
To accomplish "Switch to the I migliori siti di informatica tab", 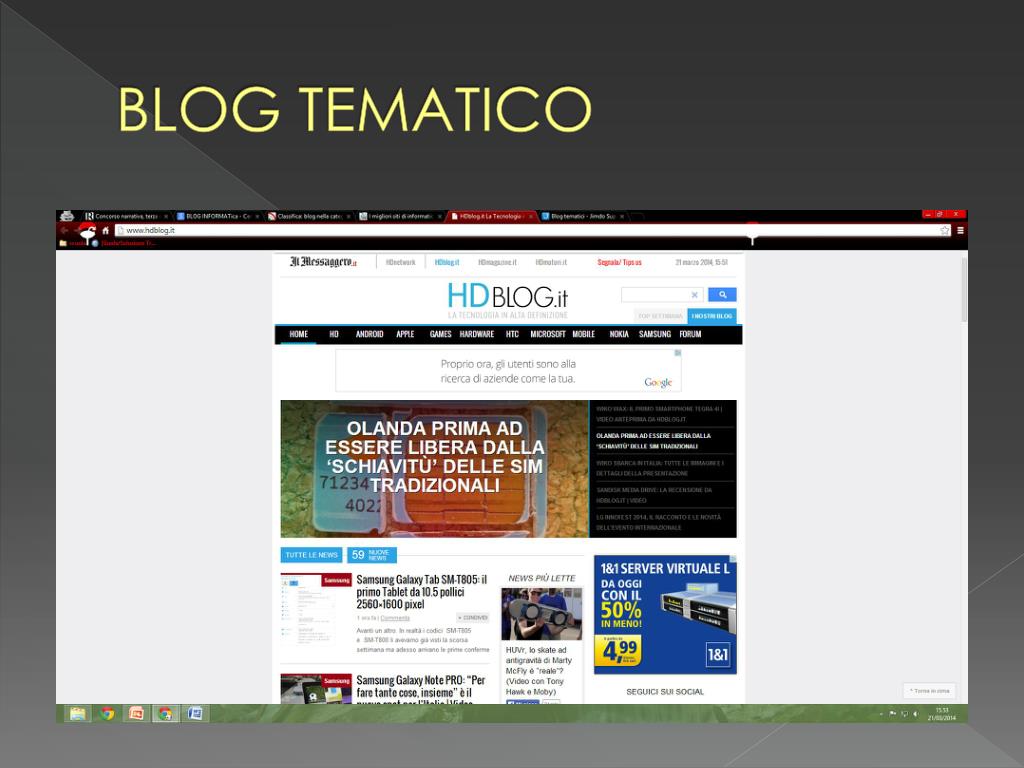I will (400, 216).
